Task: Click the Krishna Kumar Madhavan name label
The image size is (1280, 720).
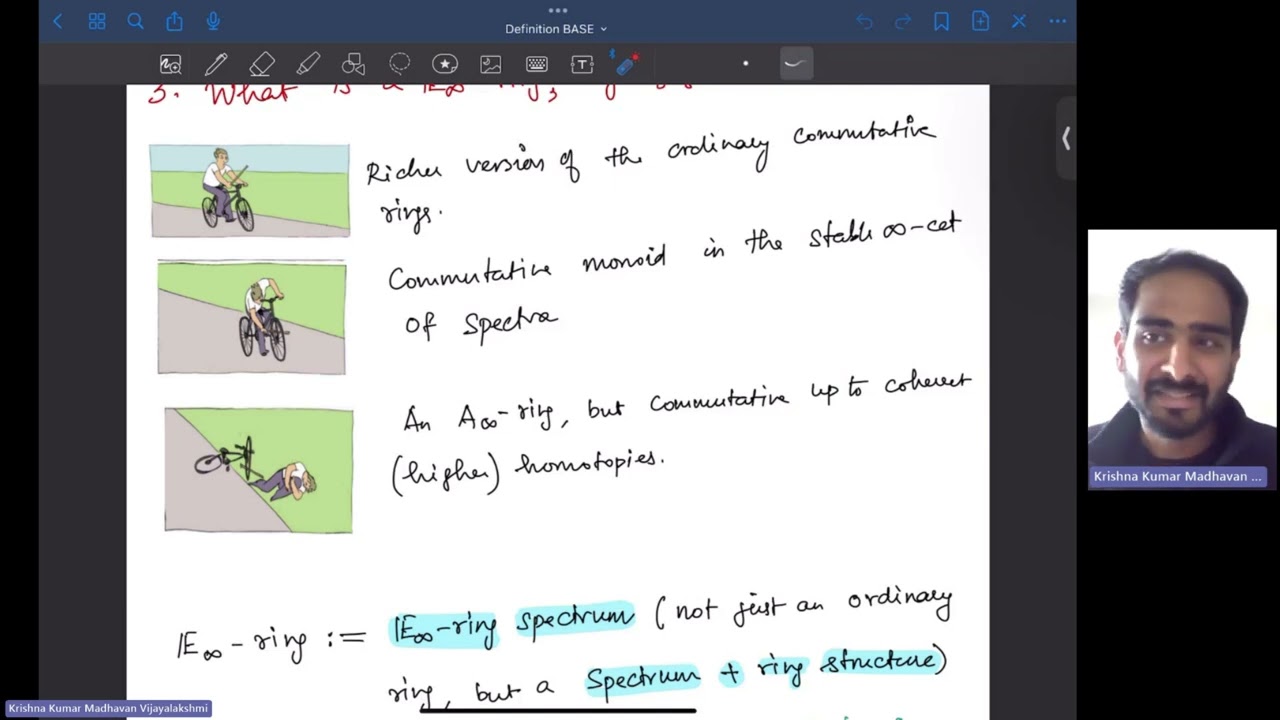Action: (1178, 477)
